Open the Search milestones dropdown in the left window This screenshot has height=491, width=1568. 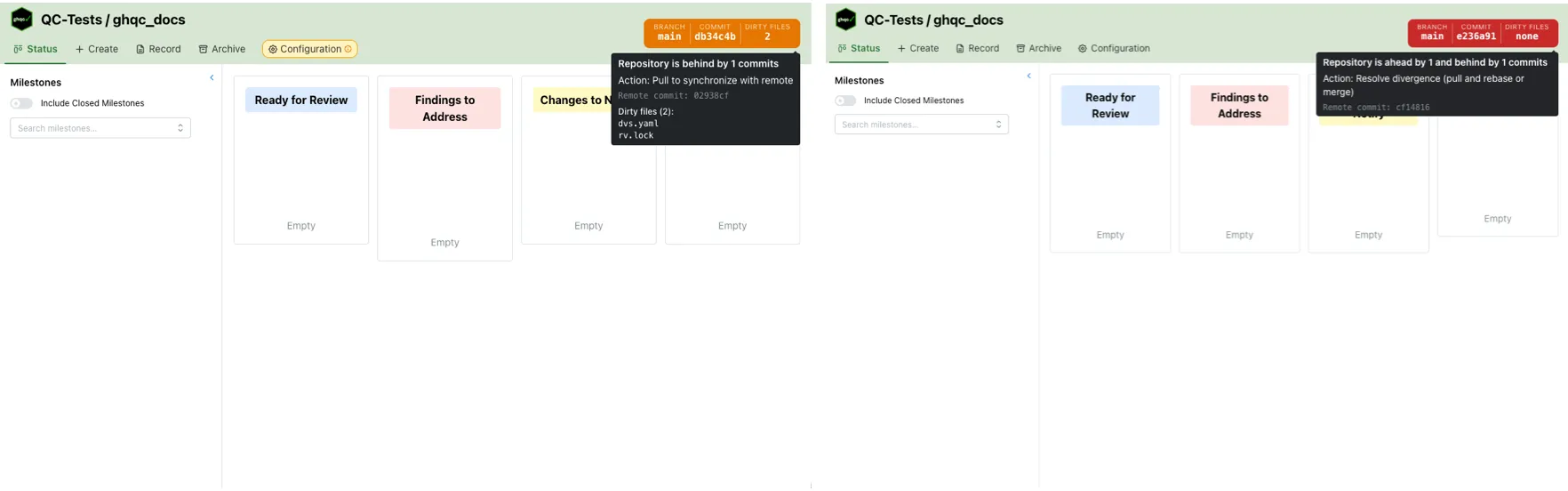click(x=100, y=128)
